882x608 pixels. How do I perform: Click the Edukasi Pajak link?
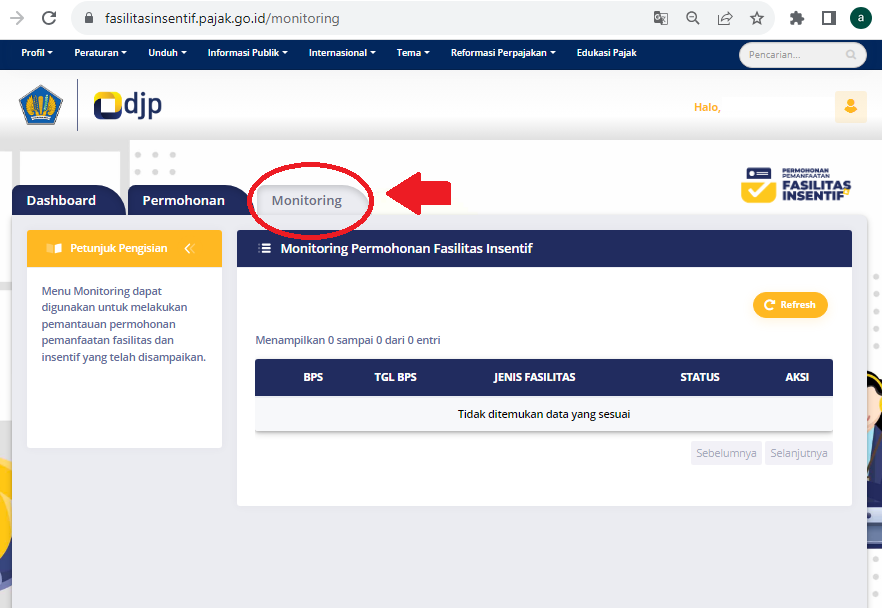click(606, 53)
